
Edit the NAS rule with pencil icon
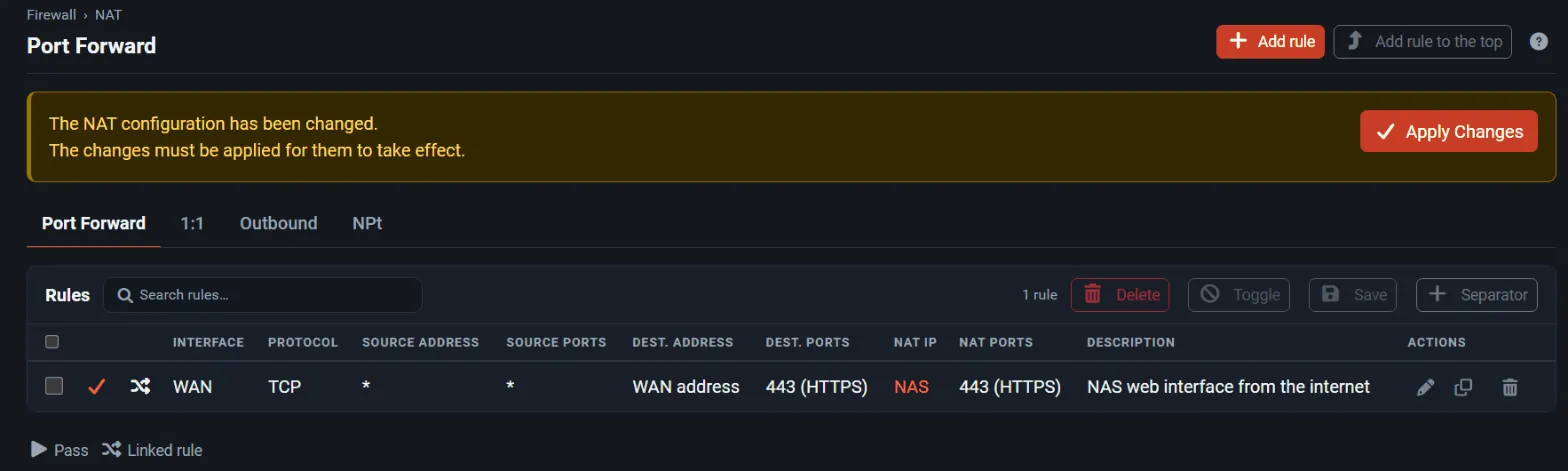pos(1426,387)
